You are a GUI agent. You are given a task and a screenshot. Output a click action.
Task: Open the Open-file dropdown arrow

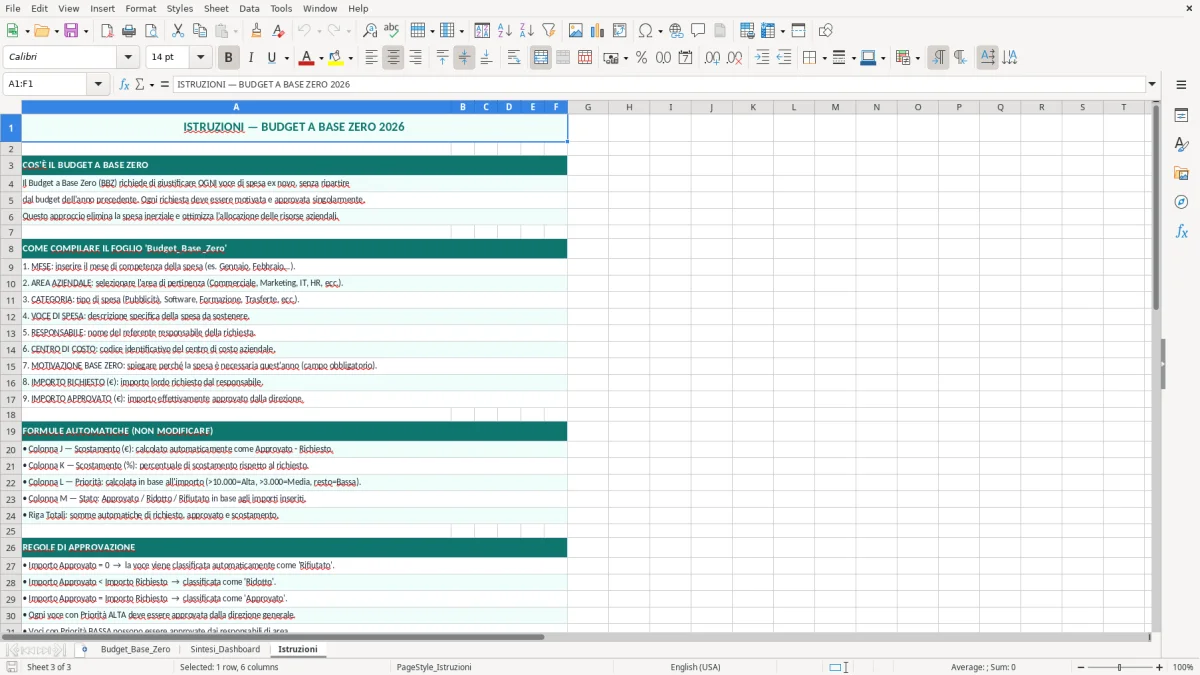tap(55, 31)
